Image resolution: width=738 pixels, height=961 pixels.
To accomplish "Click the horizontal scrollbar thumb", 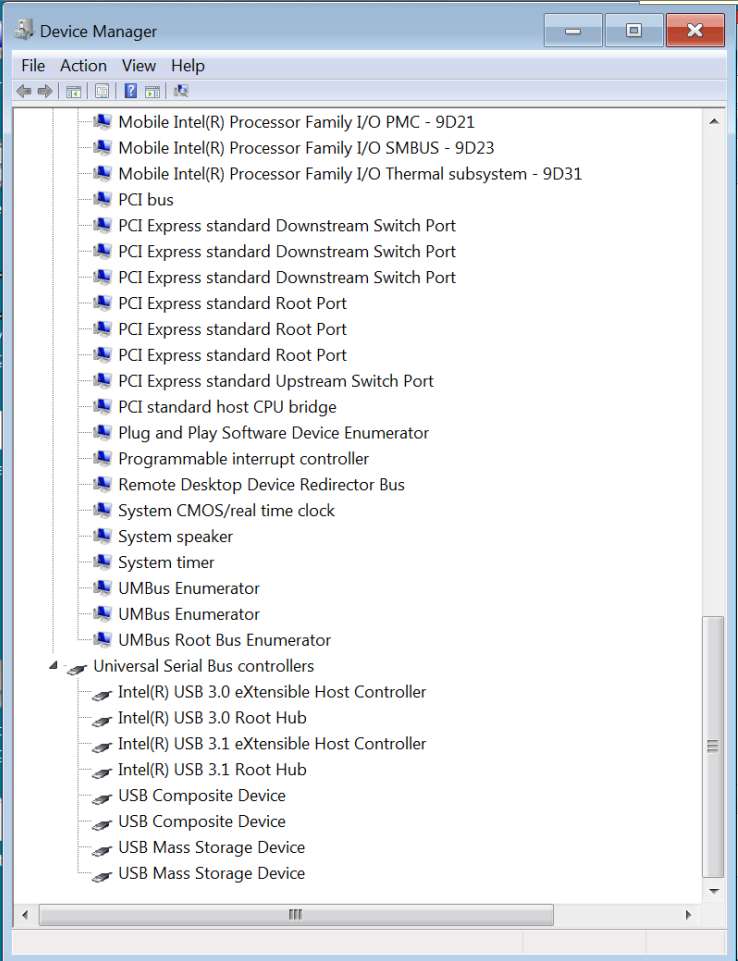I will click(x=296, y=915).
